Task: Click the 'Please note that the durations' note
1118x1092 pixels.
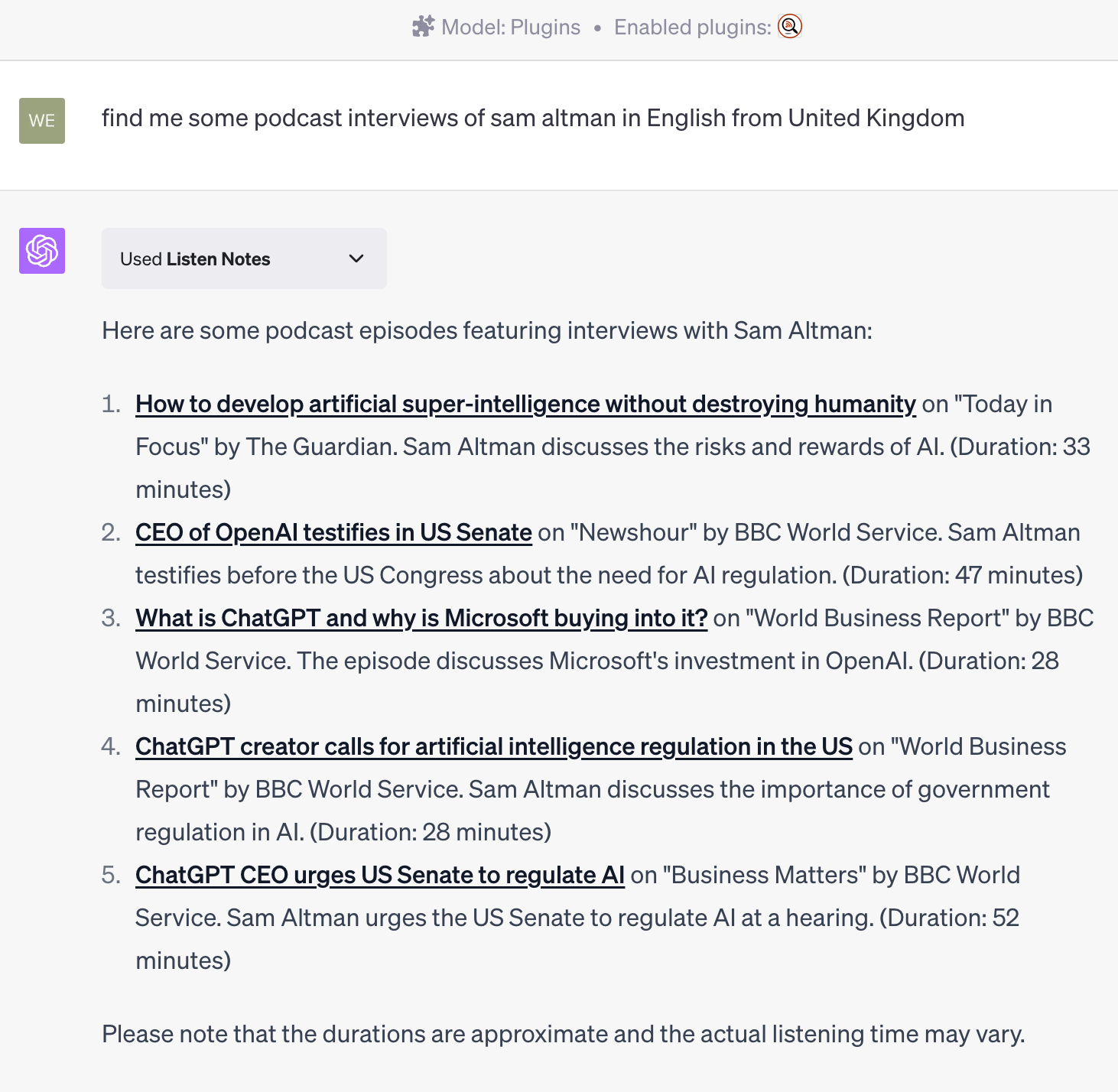Action: (x=564, y=1034)
